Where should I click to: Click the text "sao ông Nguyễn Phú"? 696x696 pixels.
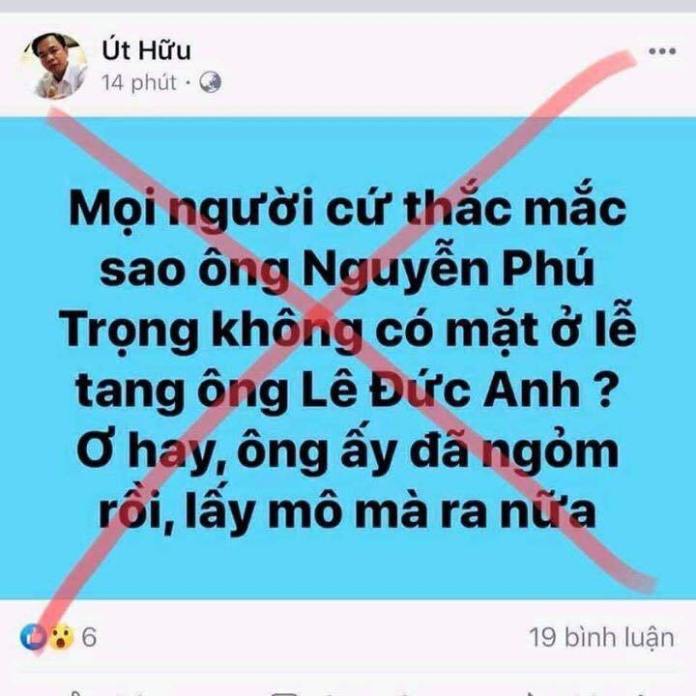pos(347,268)
